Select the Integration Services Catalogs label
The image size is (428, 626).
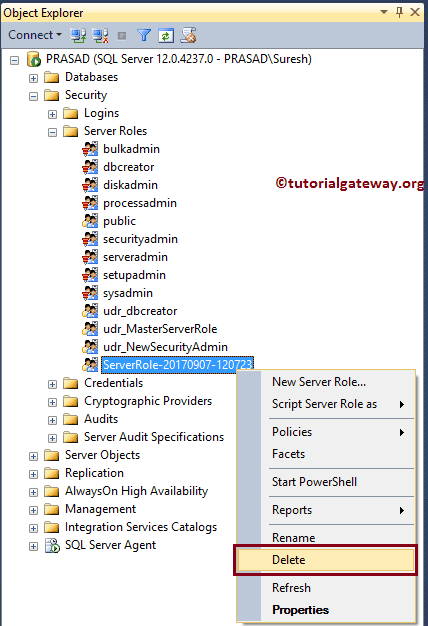(141, 527)
